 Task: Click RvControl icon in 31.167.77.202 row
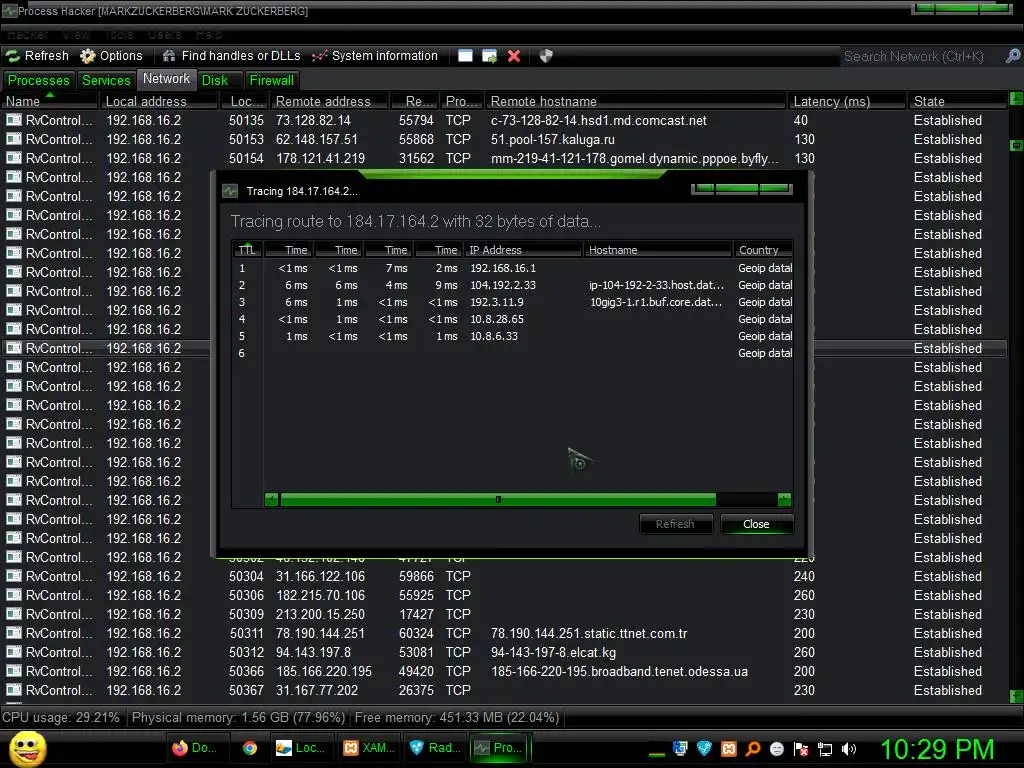tap(14, 690)
